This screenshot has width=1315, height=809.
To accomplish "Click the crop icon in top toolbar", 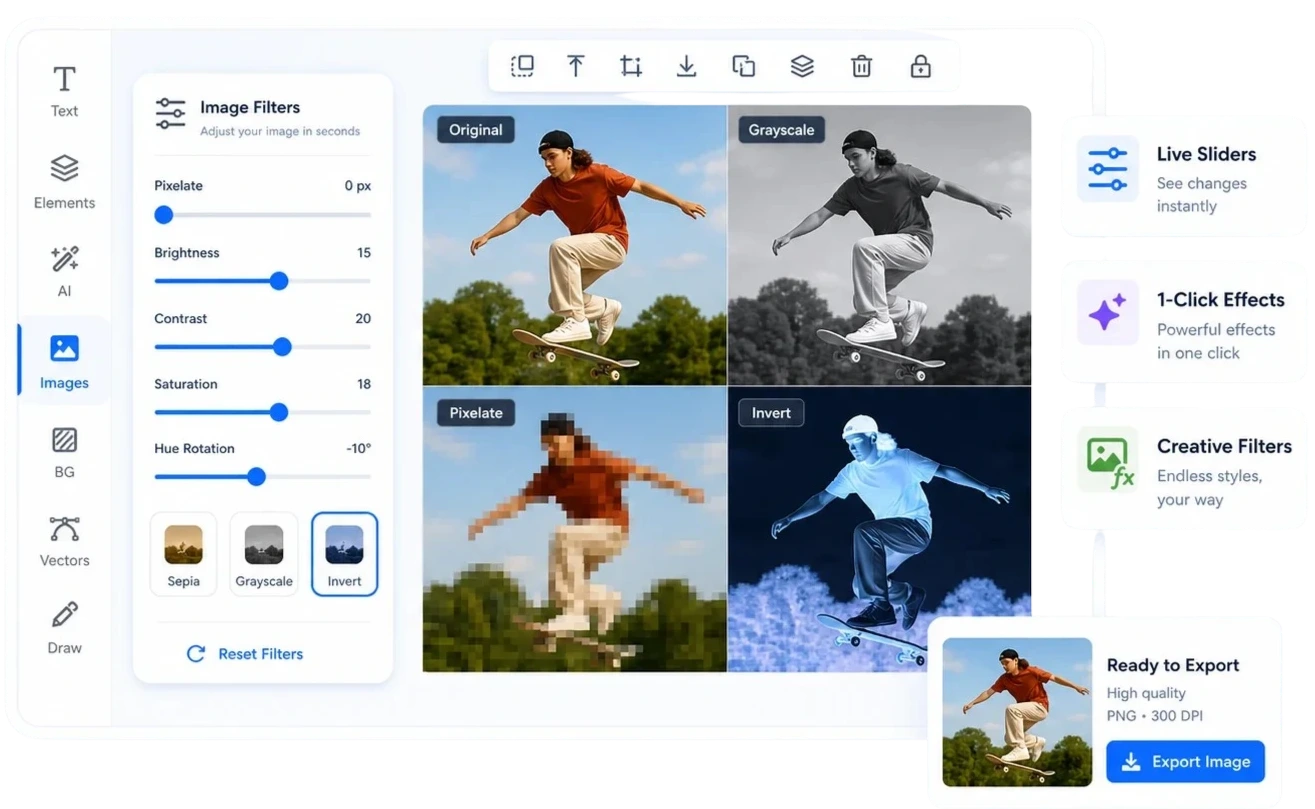I will click(x=631, y=67).
